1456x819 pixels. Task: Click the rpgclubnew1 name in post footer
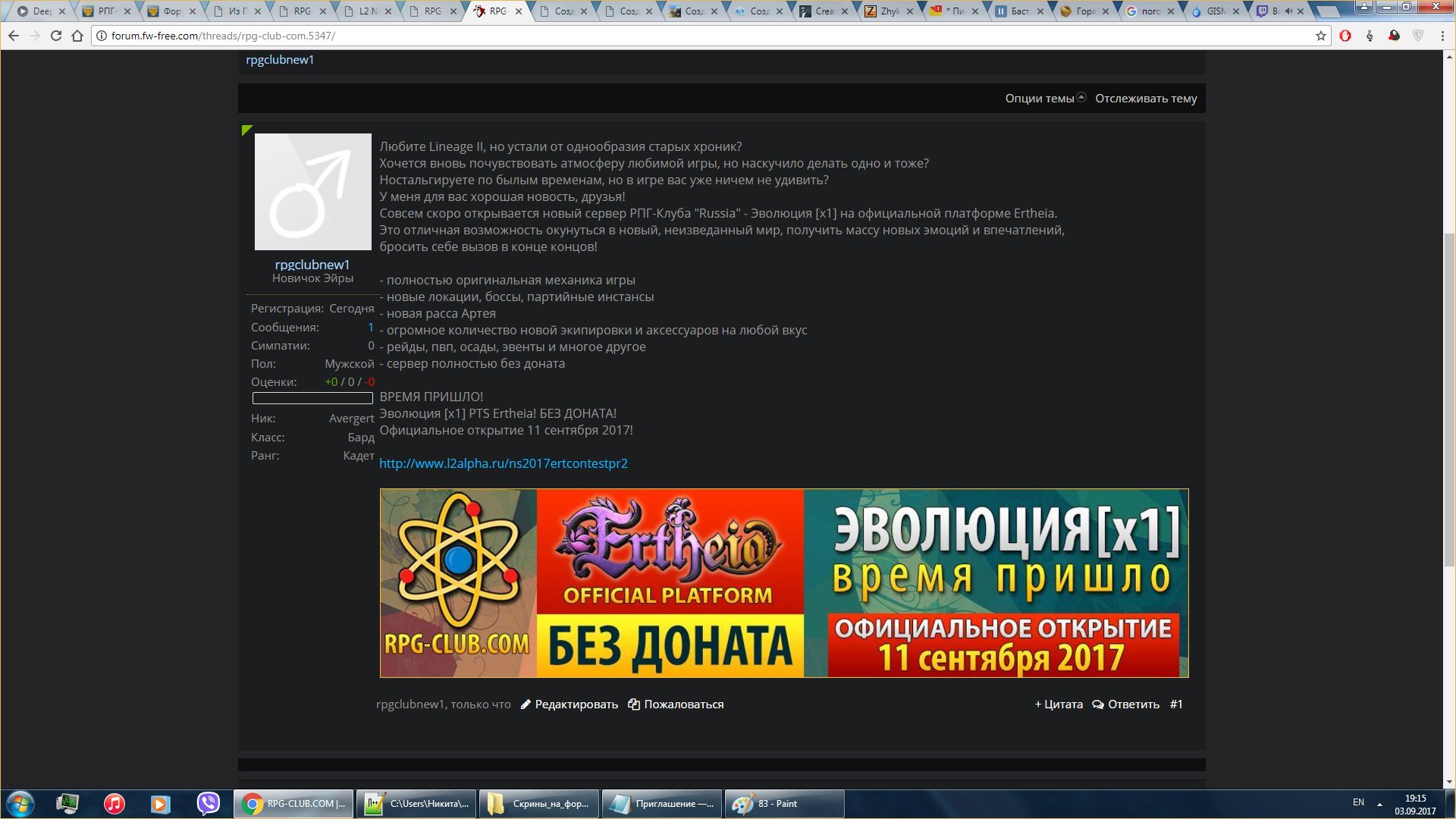410,704
